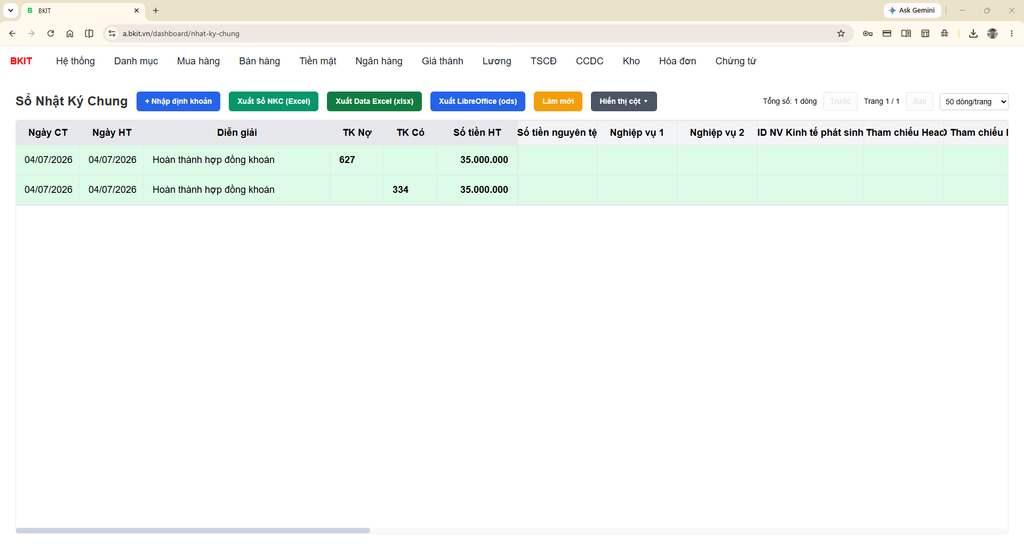Expand the Hiển thị cột dropdown
1024x550 pixels.
tap(624, 101)
